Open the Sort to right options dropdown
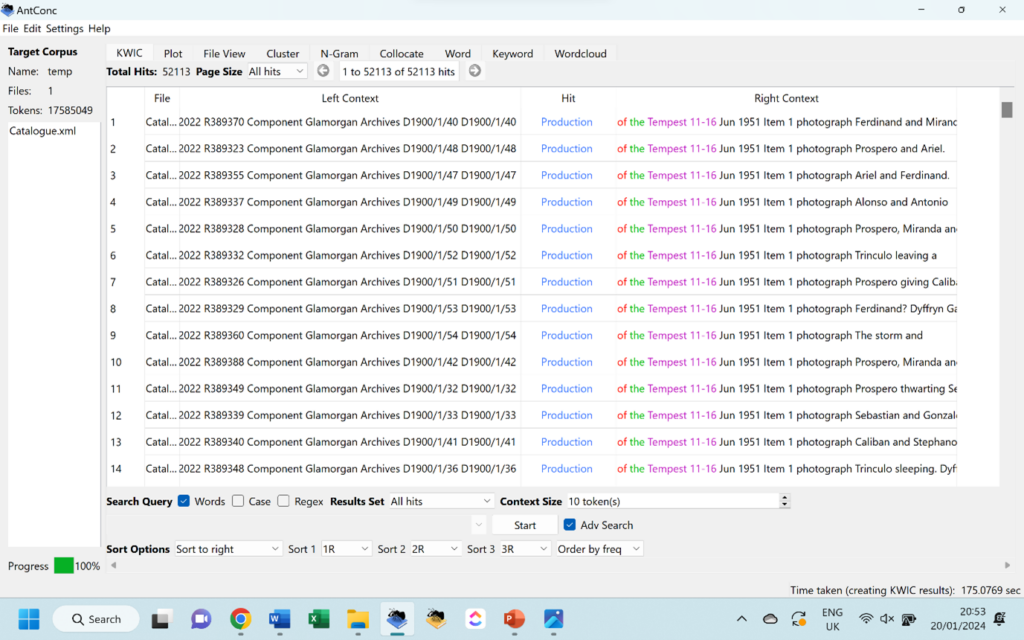This screenshot has height=640, width=1024. tap(227, 548)
